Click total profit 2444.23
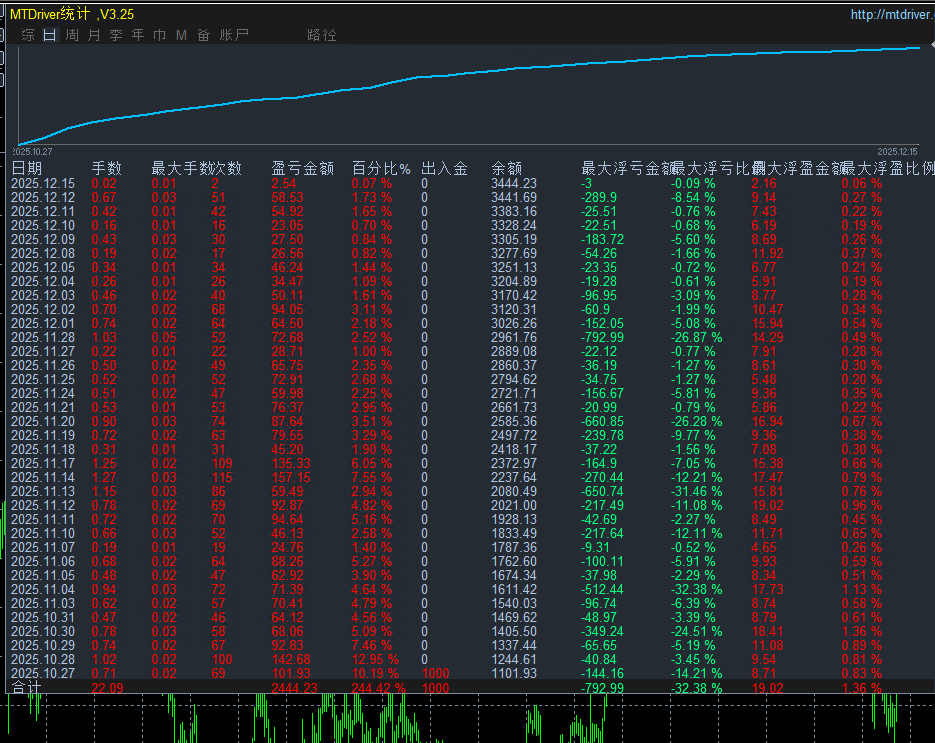The height and width of the screenshot is (743, 935). click(x=295, y=688)
